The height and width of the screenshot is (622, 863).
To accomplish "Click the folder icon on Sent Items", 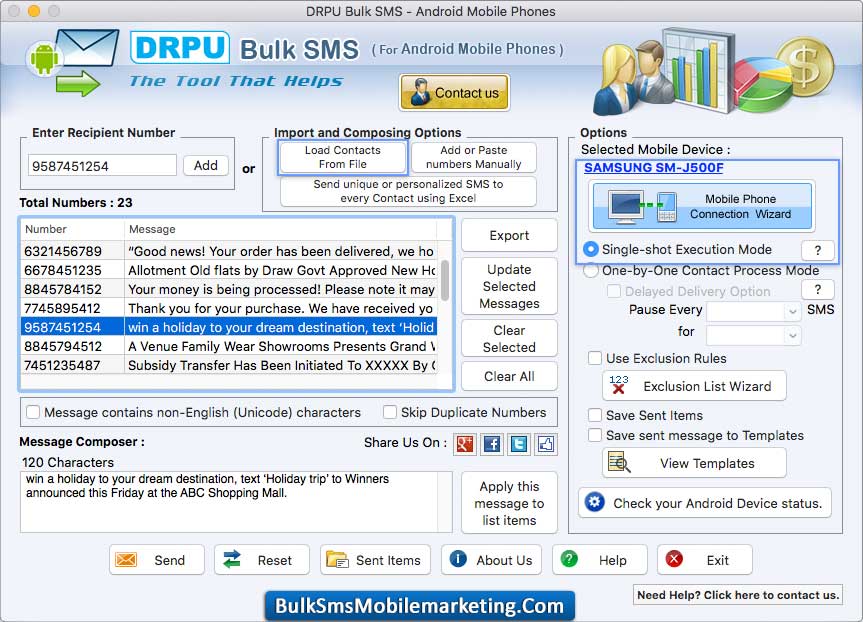I will tap(337, 560).
